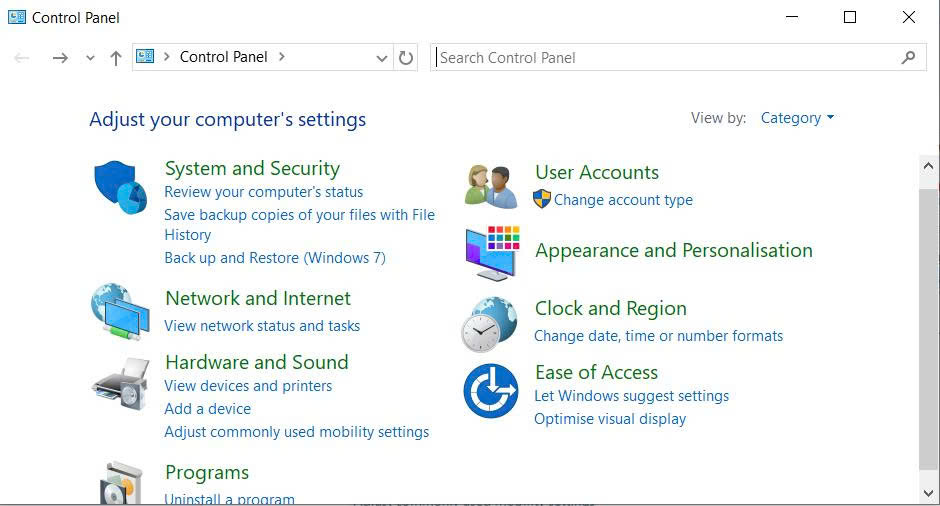Open the User Accounts people icon
The image size is (940, 506).
491,186
